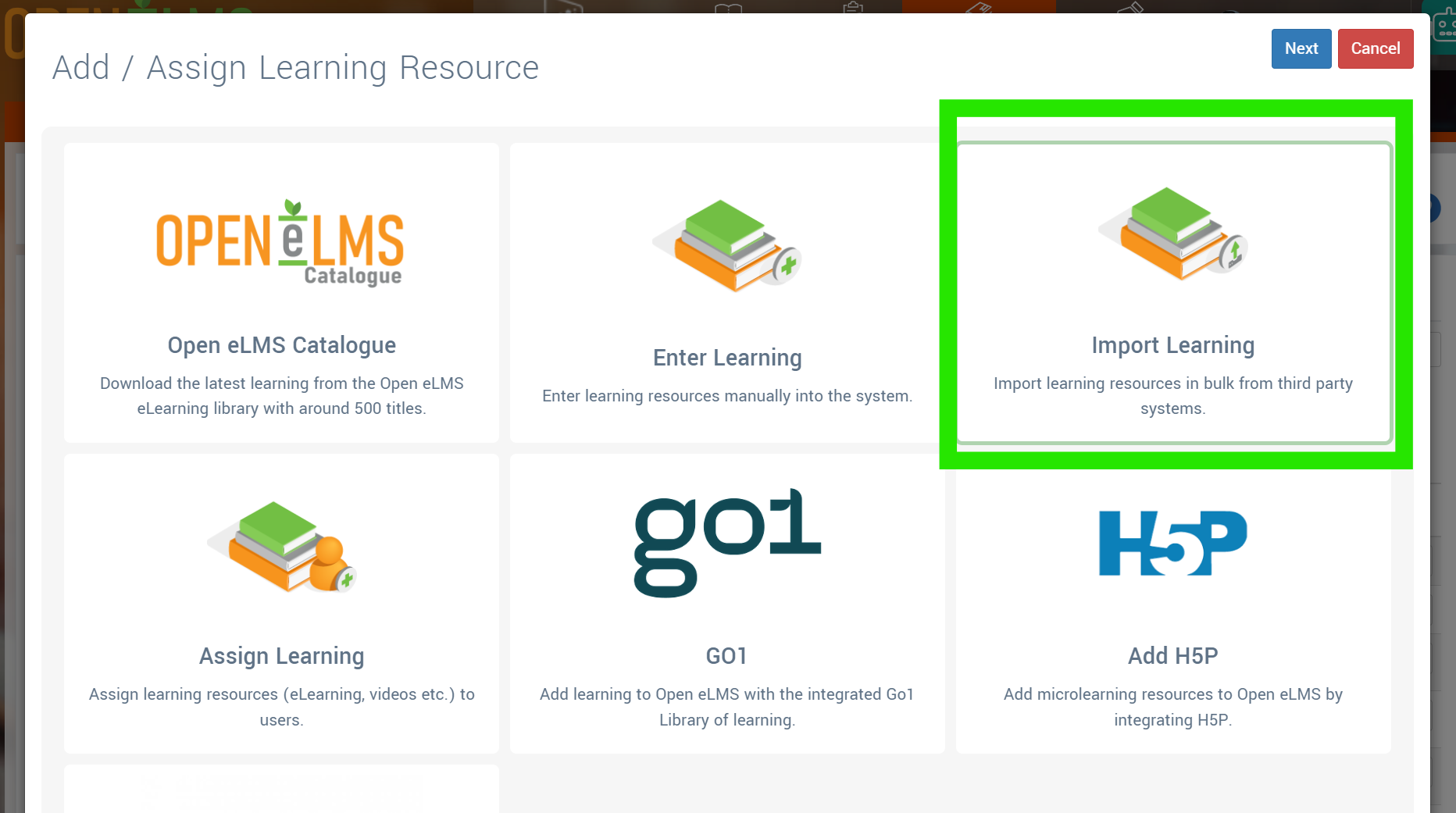Click the Open eLMS Catalogue logo

tap(280, 243)
